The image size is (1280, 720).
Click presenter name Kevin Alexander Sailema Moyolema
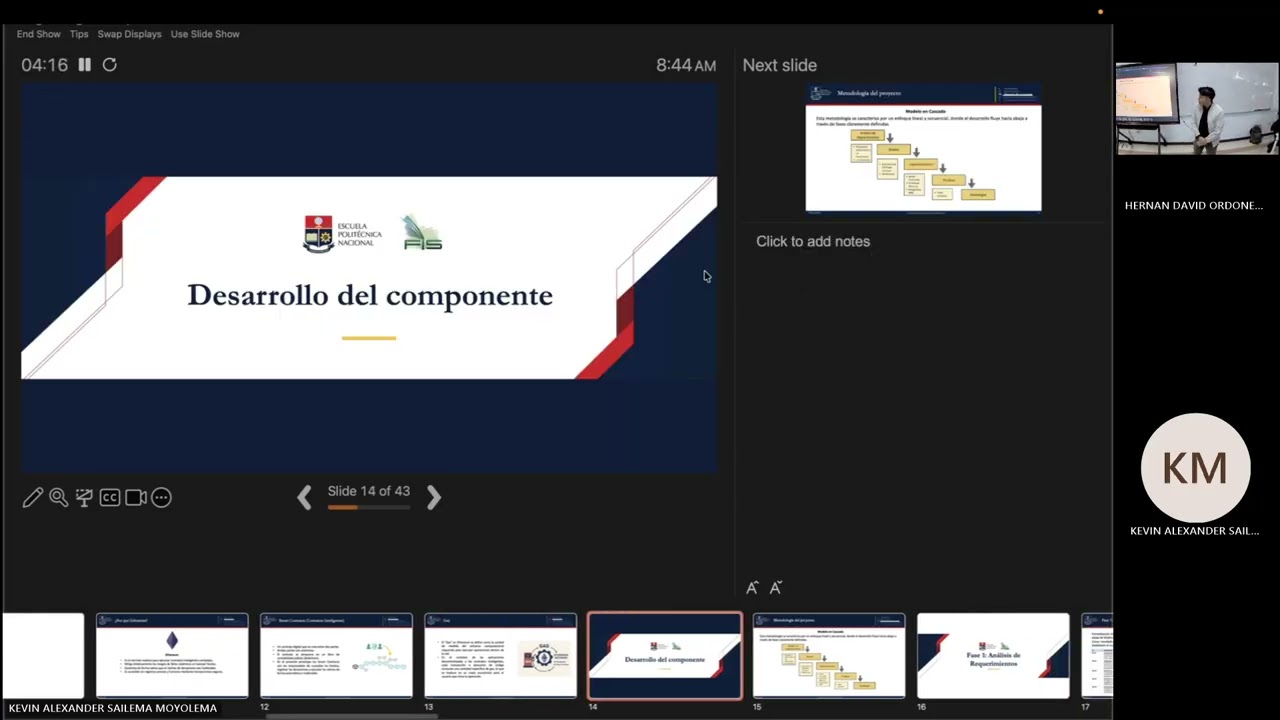[x=112, y=708]
